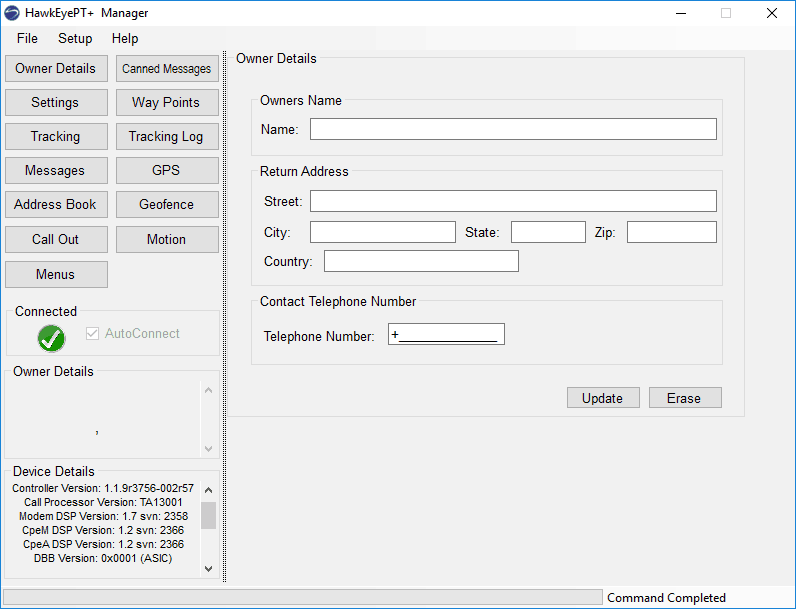The image size is (796, 609).
Task: Close the HawkEyePT+ Manager window
Action: point(772,13)
